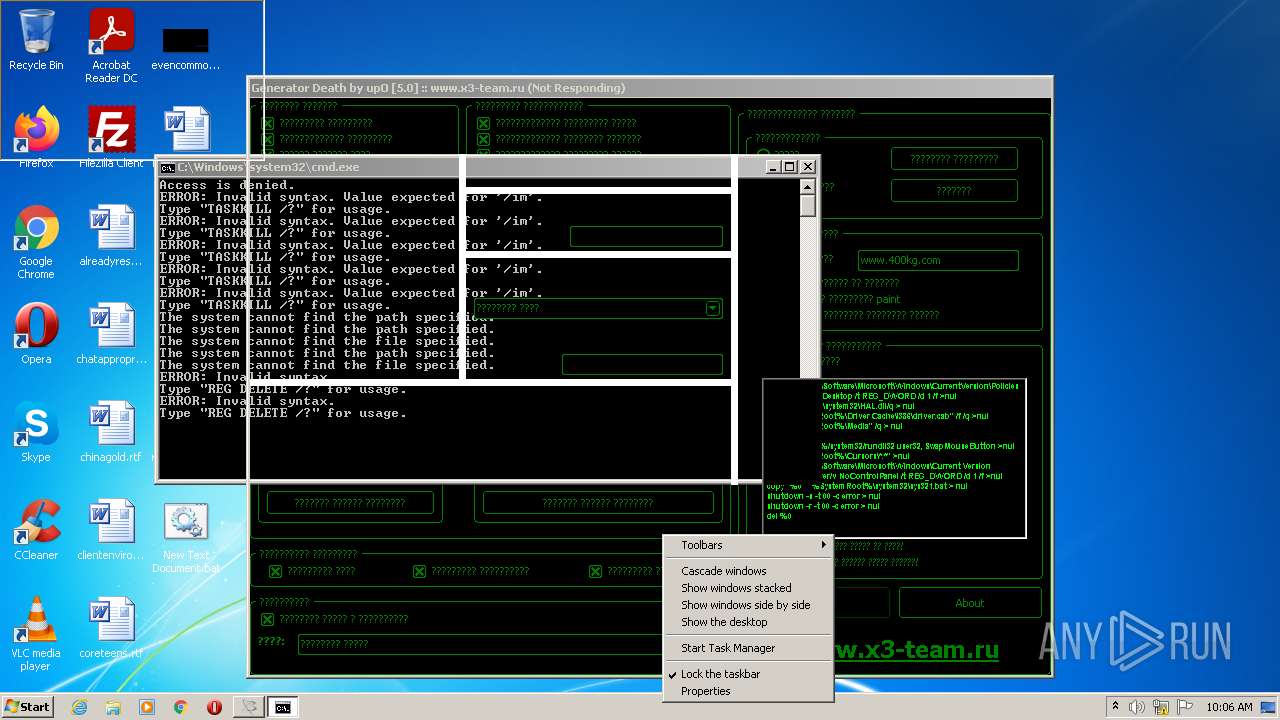Open VLC media player desktop shortcut
This screenshot has width=1280, height=720.
tap(36, 633)
